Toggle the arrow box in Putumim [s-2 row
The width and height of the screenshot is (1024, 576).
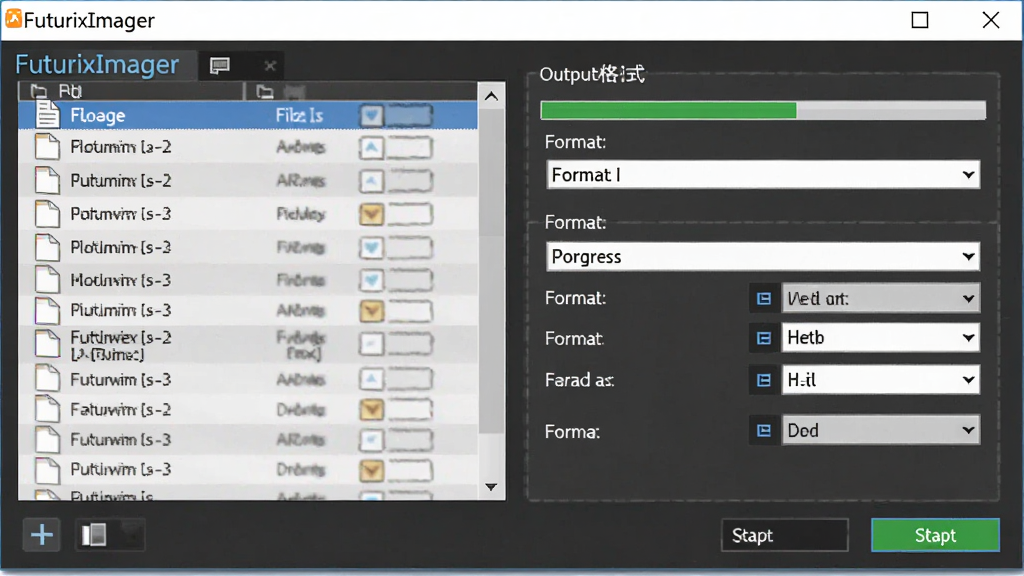coord(372,180)
